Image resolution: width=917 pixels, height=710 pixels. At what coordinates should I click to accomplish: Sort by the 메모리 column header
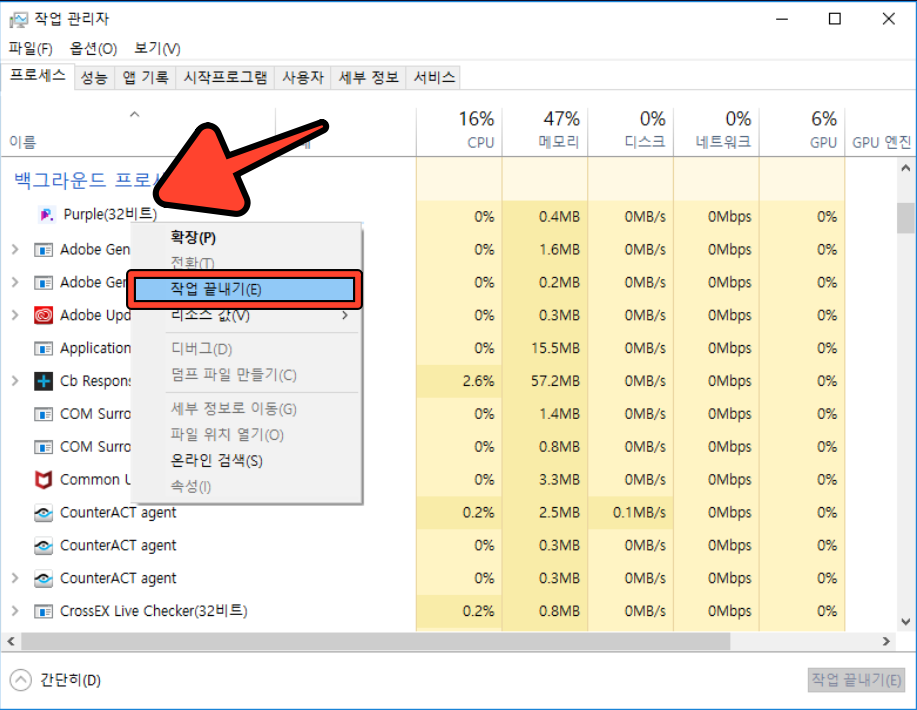(x=545, y=132)
